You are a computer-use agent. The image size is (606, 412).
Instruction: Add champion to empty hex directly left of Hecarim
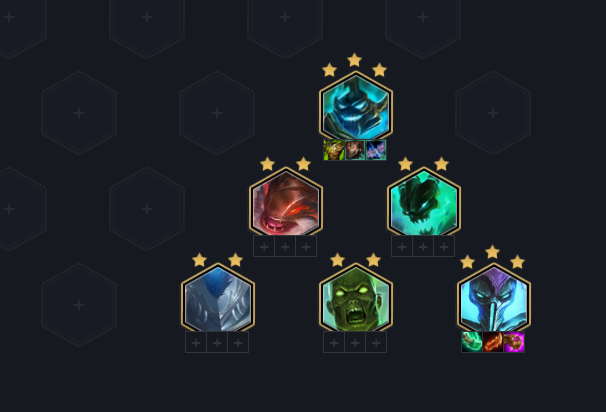point(217,113)
